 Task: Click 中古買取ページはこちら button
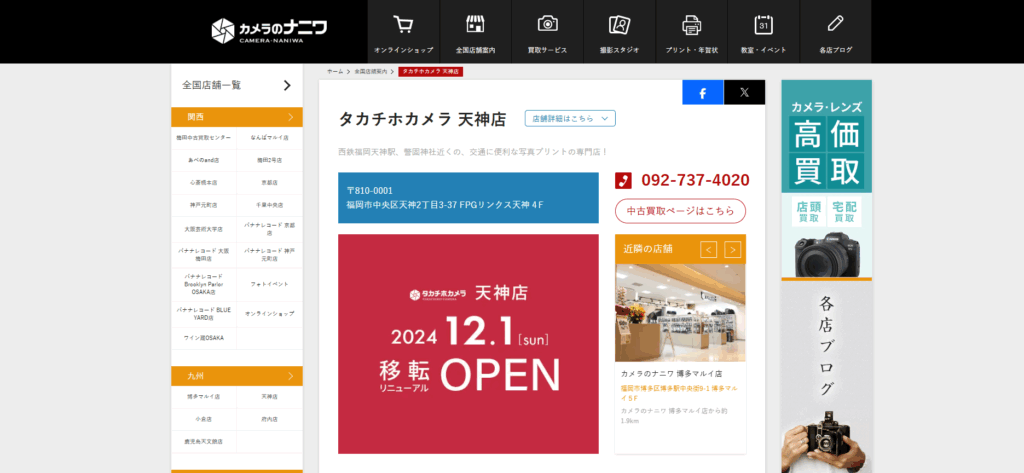(680, 211)
